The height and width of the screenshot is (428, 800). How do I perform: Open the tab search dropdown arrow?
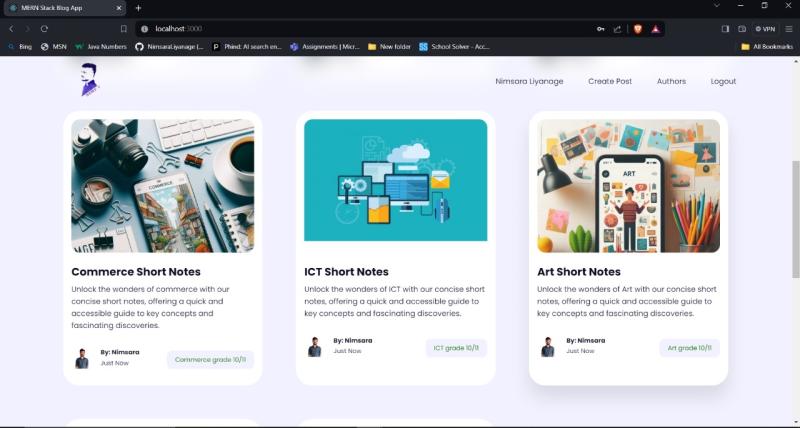[716, 7]
